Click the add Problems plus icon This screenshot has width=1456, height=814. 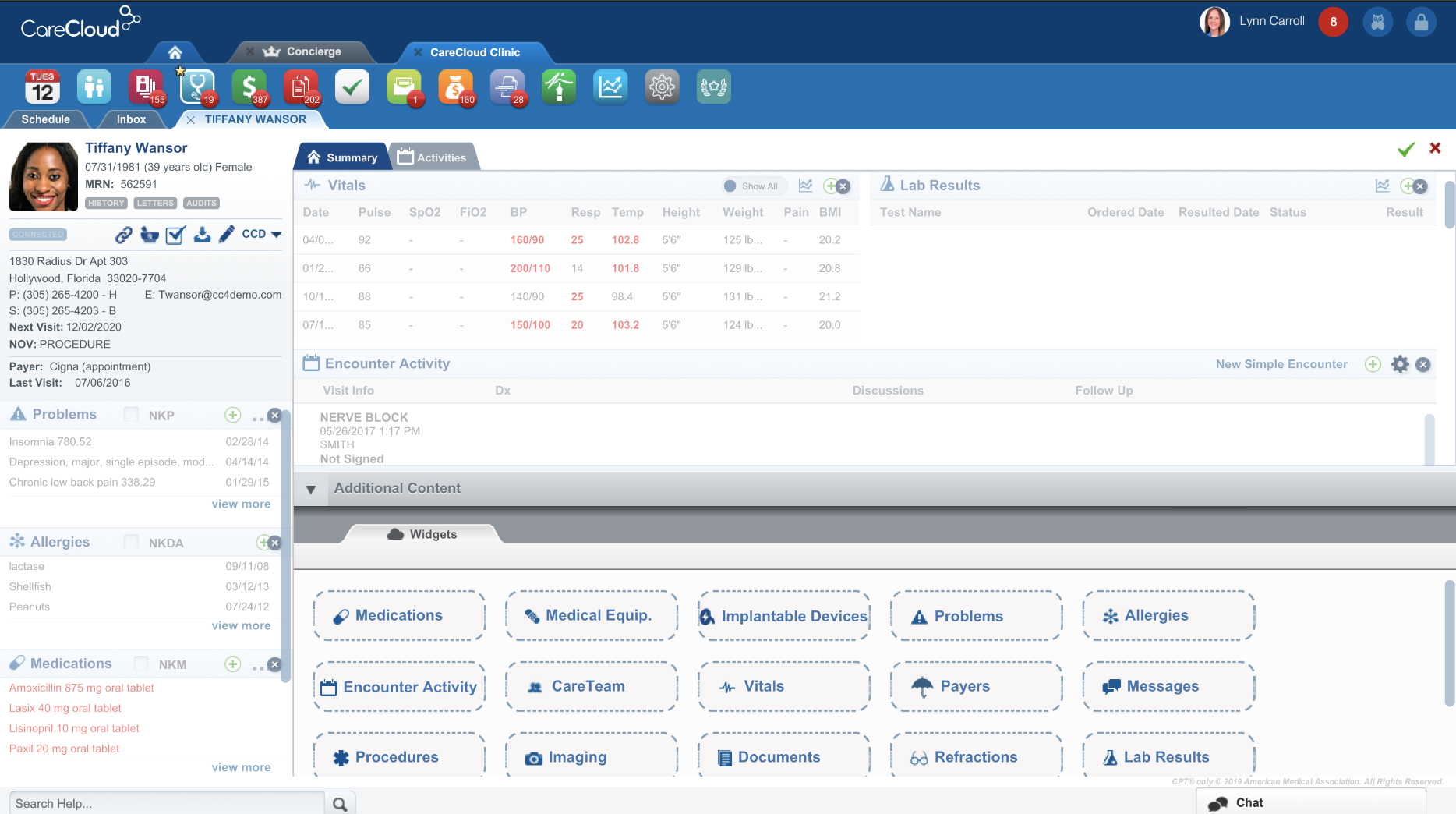232,415
